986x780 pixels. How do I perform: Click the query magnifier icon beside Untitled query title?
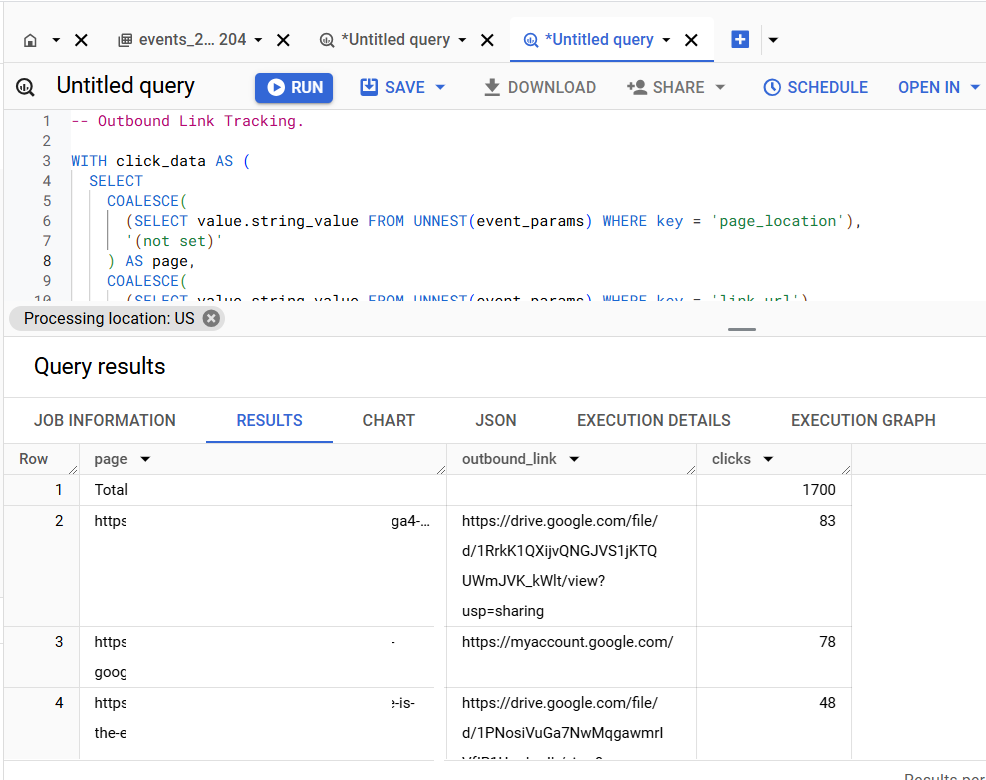pos(23,87)
